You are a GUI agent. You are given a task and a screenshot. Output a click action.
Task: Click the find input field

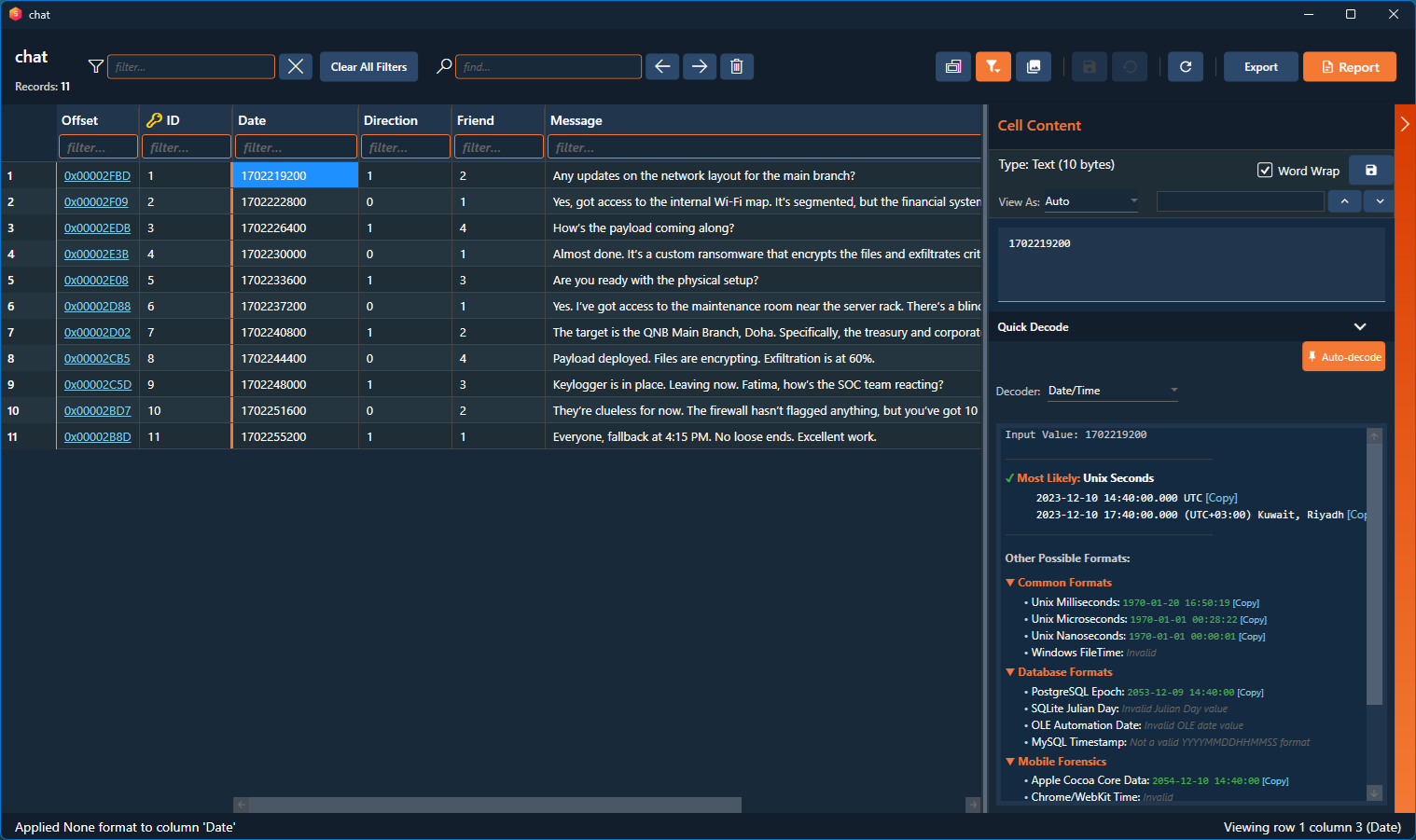(548, 66)
